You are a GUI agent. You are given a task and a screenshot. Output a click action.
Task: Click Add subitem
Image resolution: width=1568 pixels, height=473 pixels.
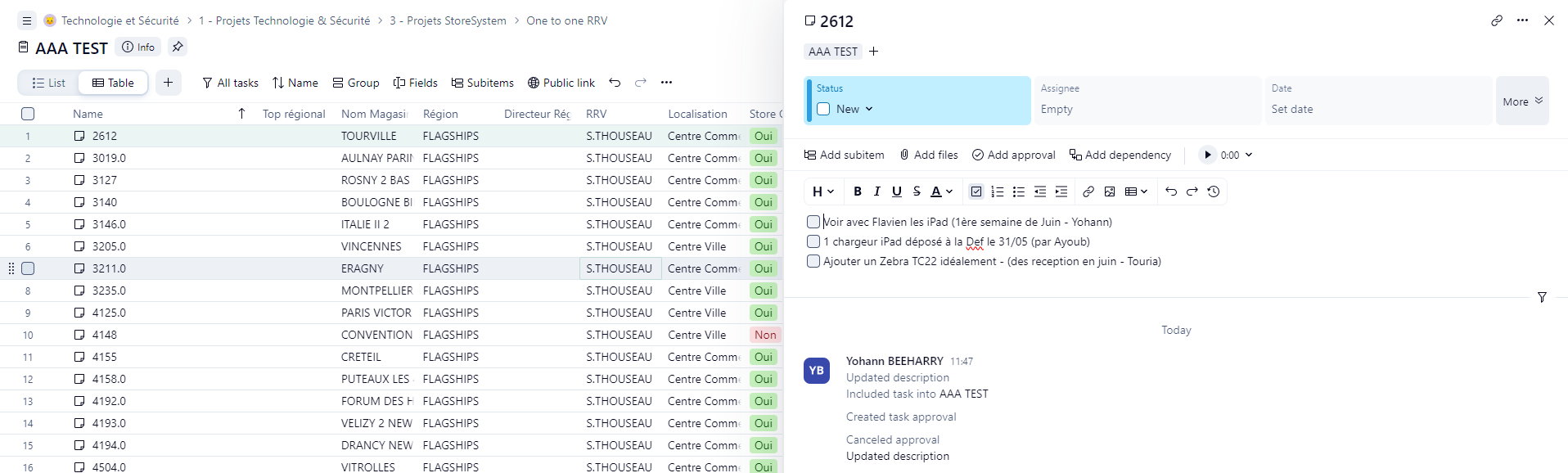click(x=844, y=155)
